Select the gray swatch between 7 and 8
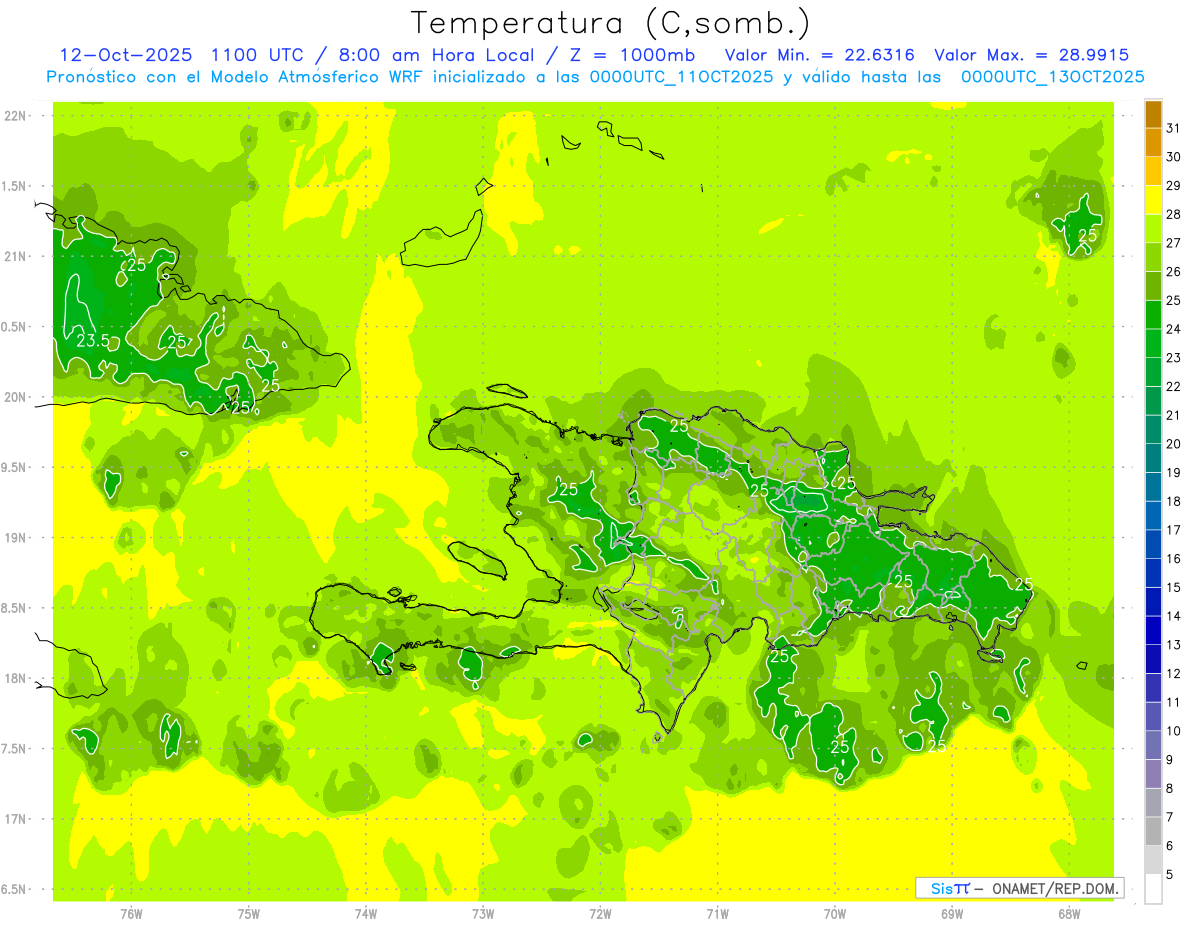Image resolution: width=1200 pixels, height=927 pixels. [1153, 803]
